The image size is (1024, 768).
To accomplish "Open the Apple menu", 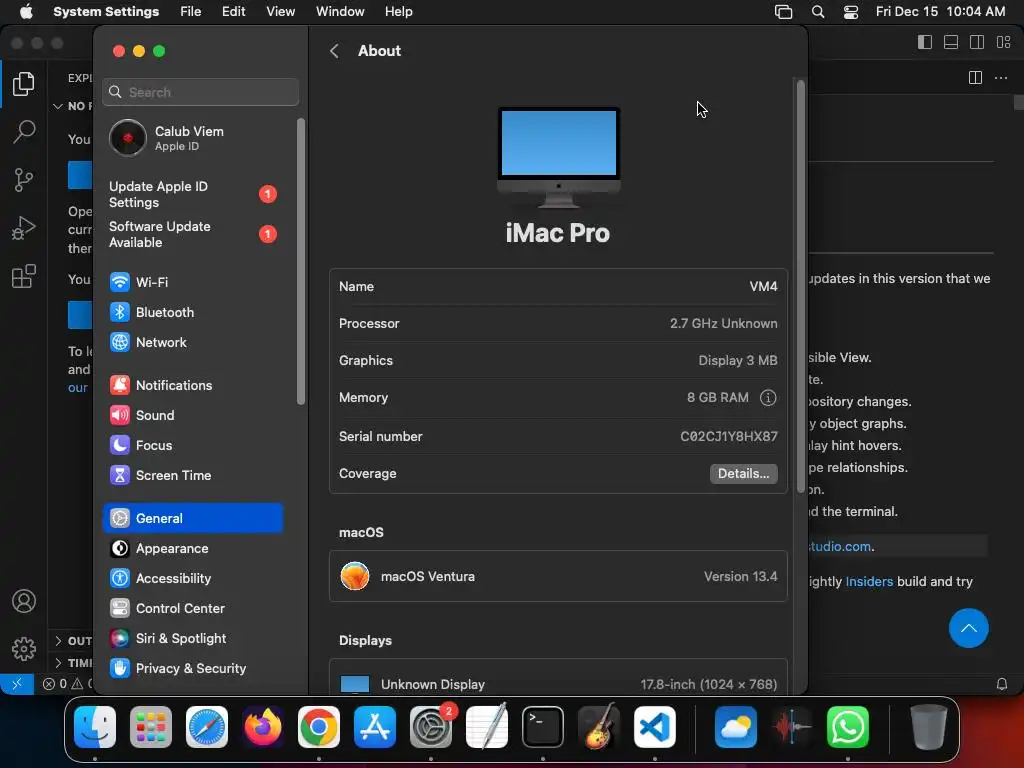I will click(26, 12).
